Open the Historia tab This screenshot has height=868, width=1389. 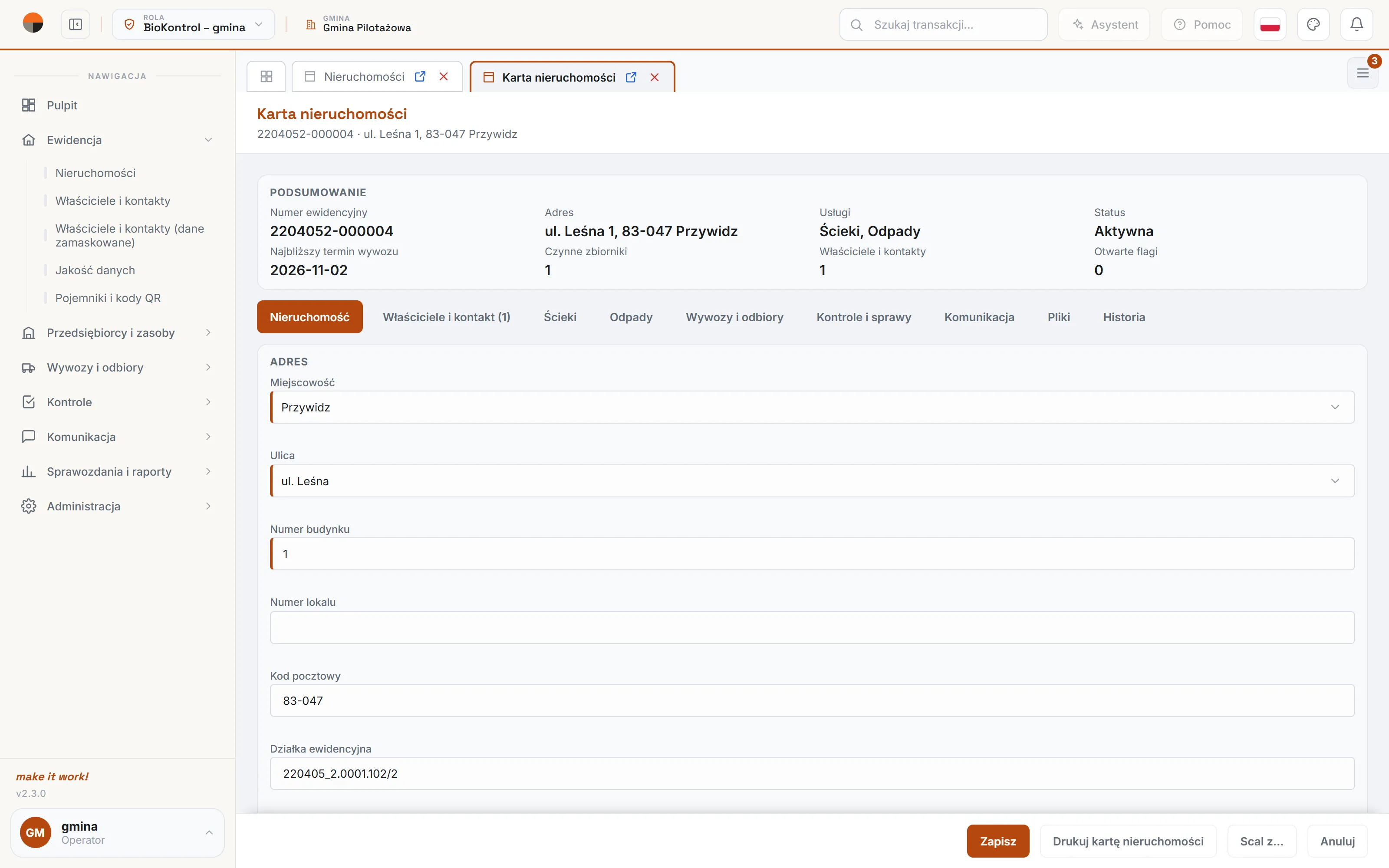(1124, 317)
